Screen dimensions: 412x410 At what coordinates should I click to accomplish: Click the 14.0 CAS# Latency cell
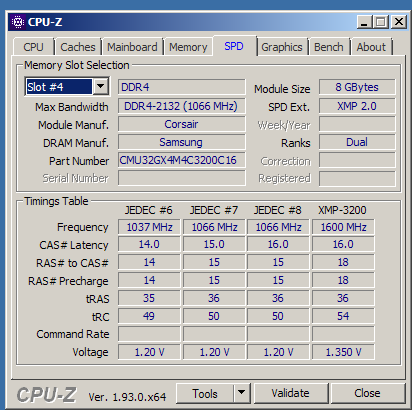tap(149, 244)
